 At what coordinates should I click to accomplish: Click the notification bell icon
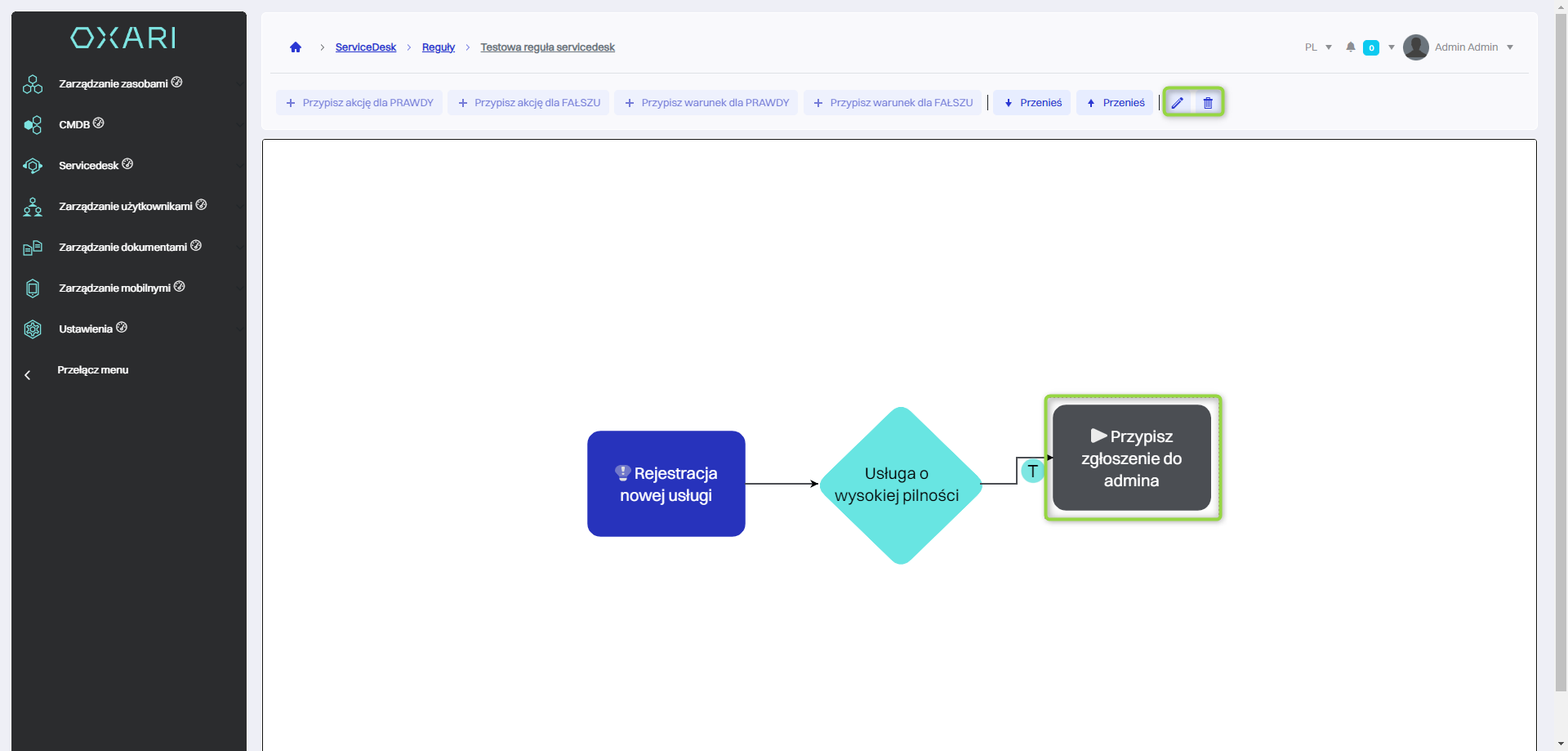tap(1351, 47)
